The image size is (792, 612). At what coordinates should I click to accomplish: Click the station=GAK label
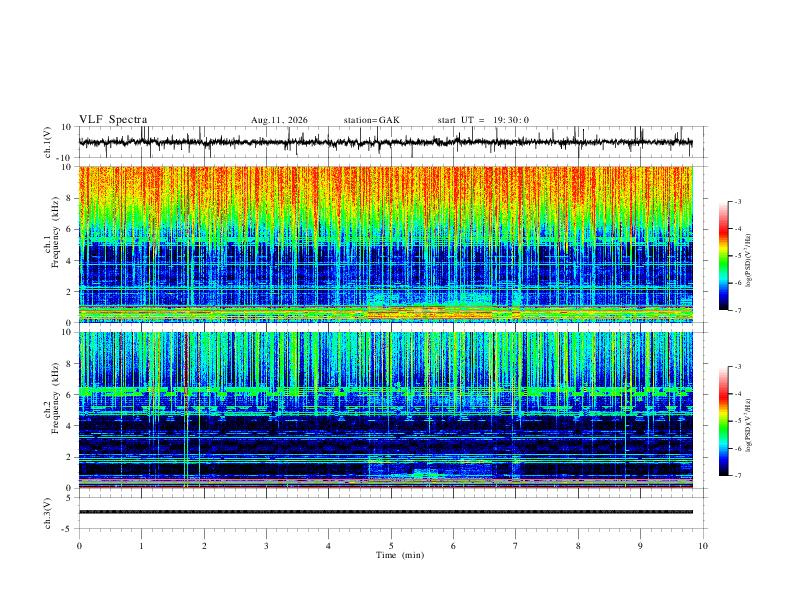(372, 120)
